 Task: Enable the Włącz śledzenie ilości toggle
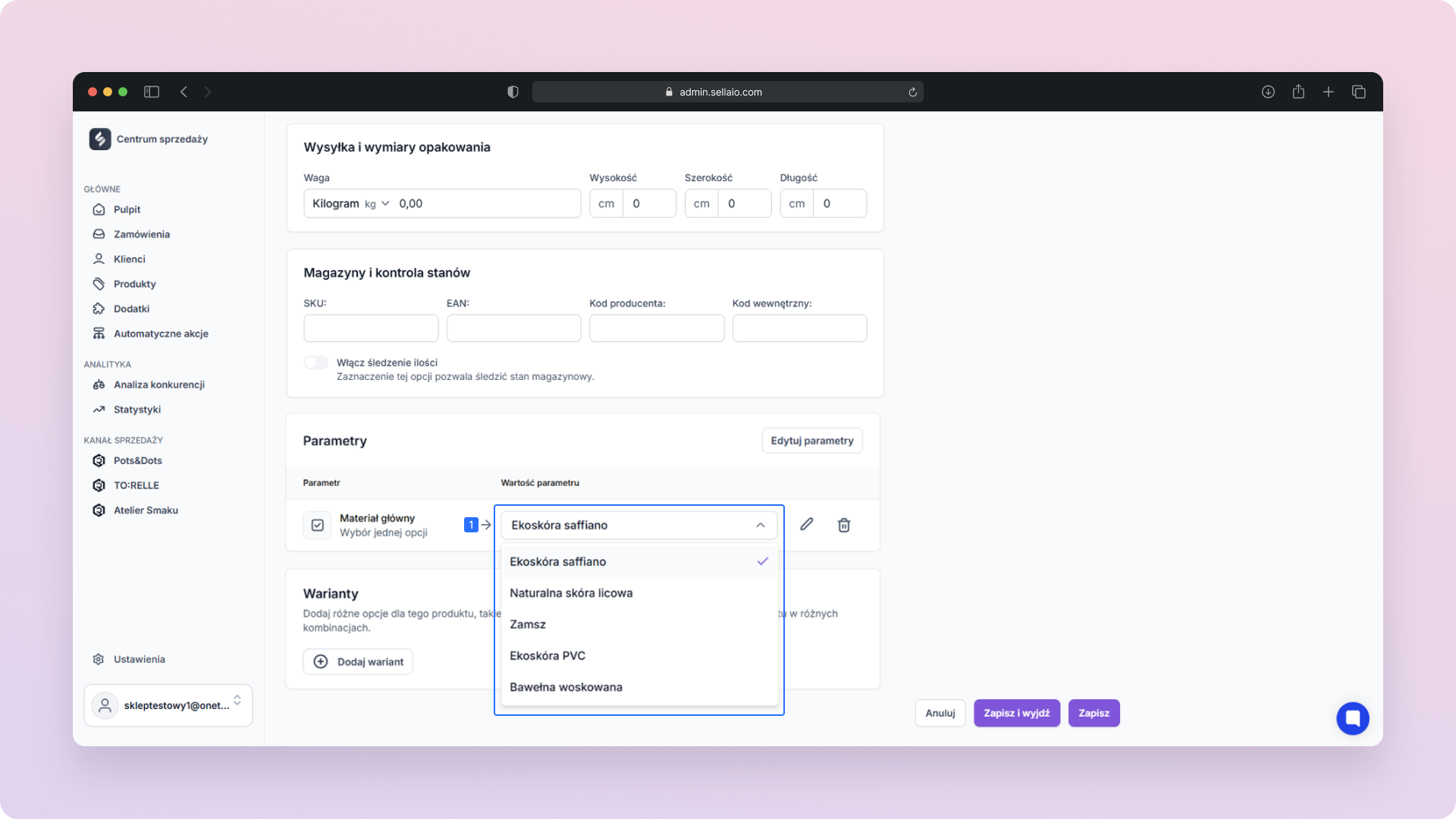(x=316, y=362)
